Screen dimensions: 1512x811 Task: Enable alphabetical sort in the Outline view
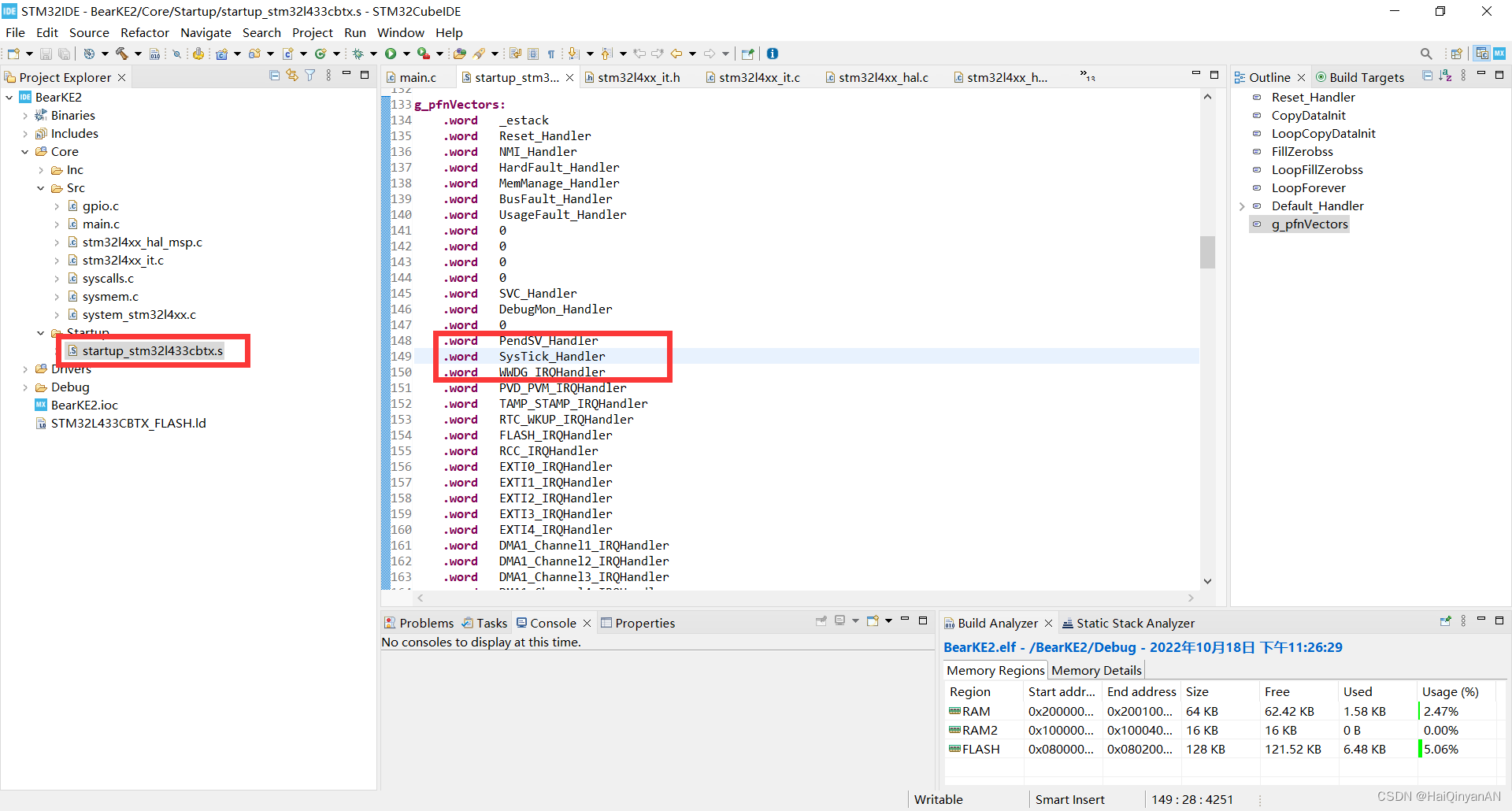click(x=1446, y=75)
